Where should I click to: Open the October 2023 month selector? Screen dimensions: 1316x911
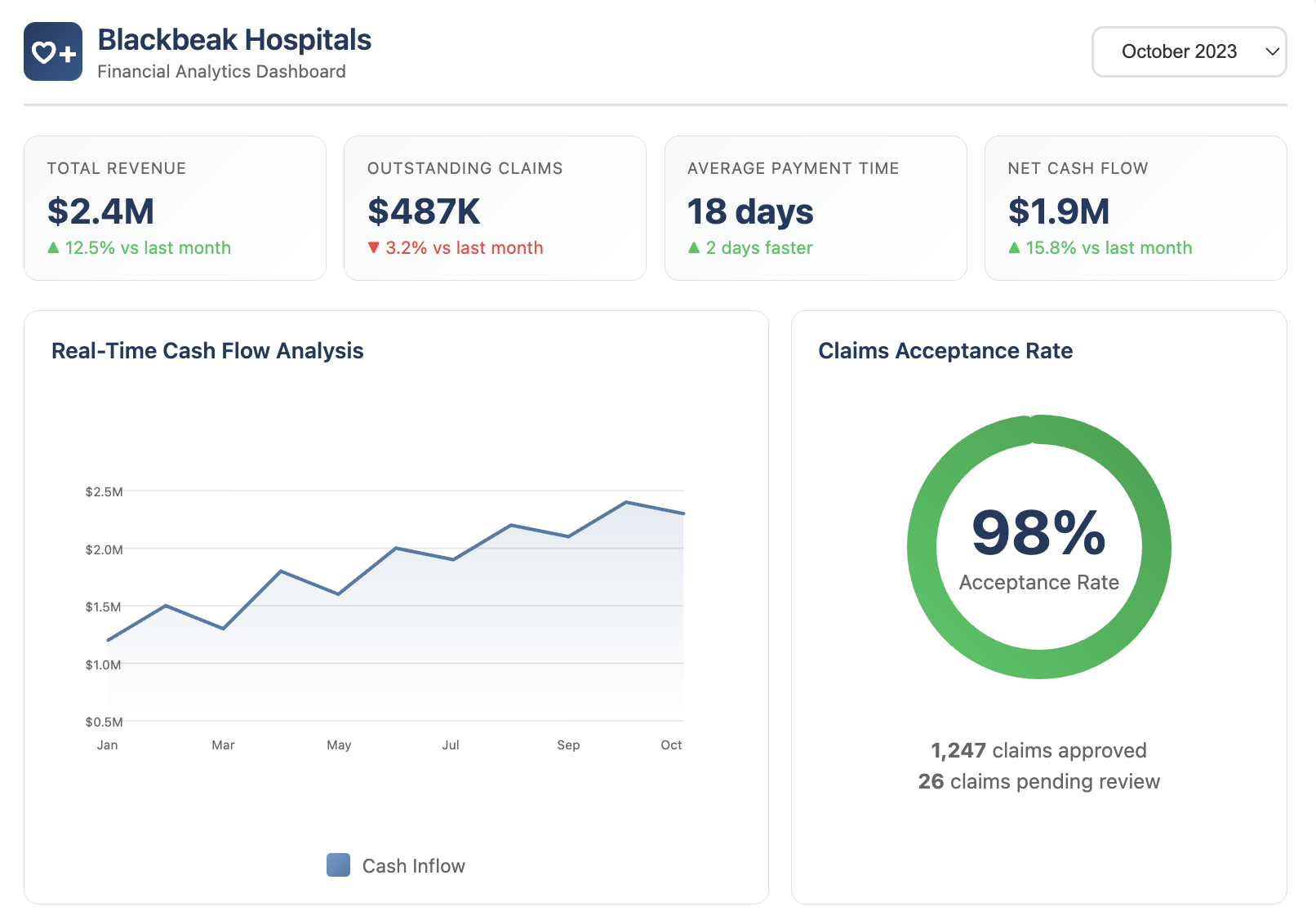point(1189,51)
